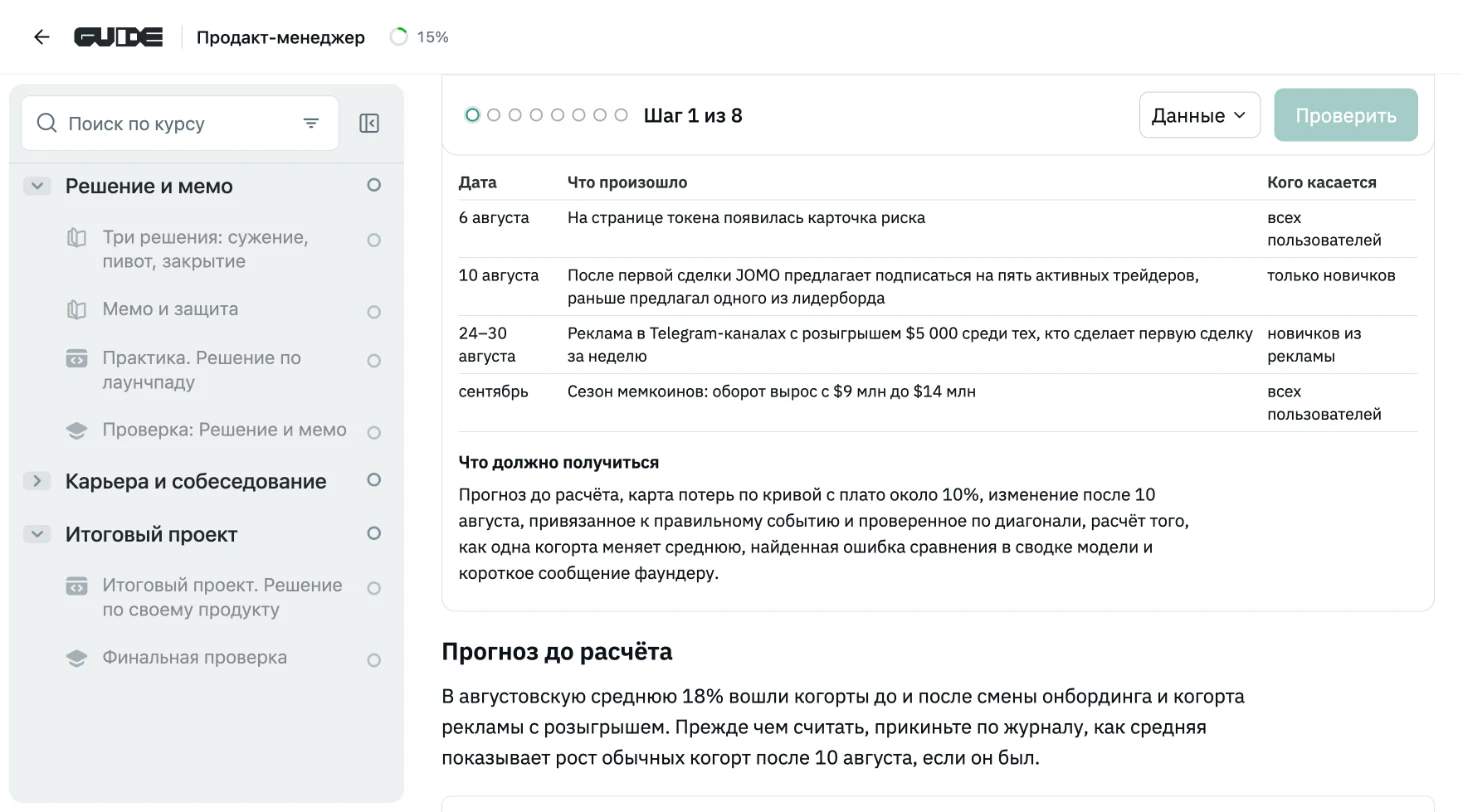Click the 'Прогноз до расчёта' heading
Screen dimensions: 1463x812
point(557,652)
